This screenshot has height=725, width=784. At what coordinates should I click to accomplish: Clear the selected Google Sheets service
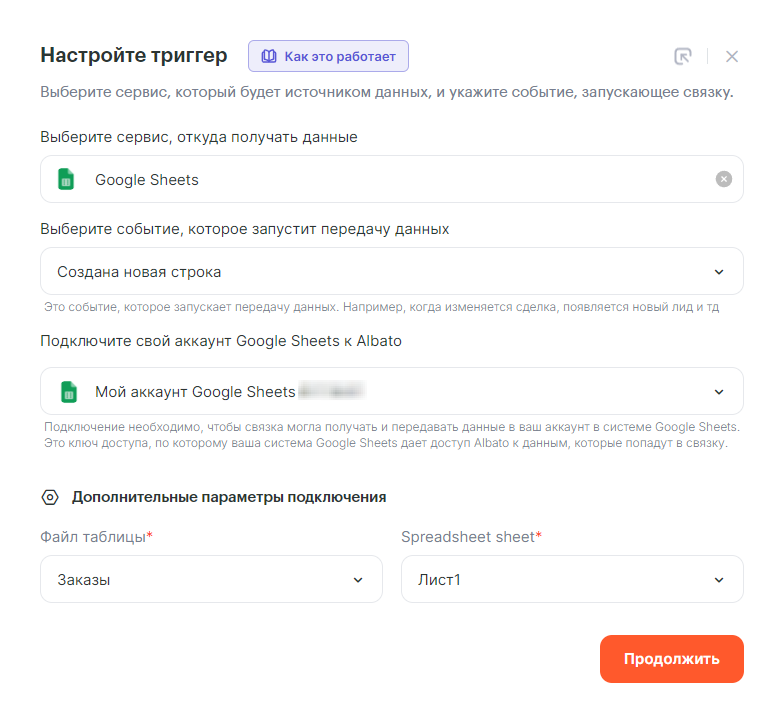coord(724,179)
